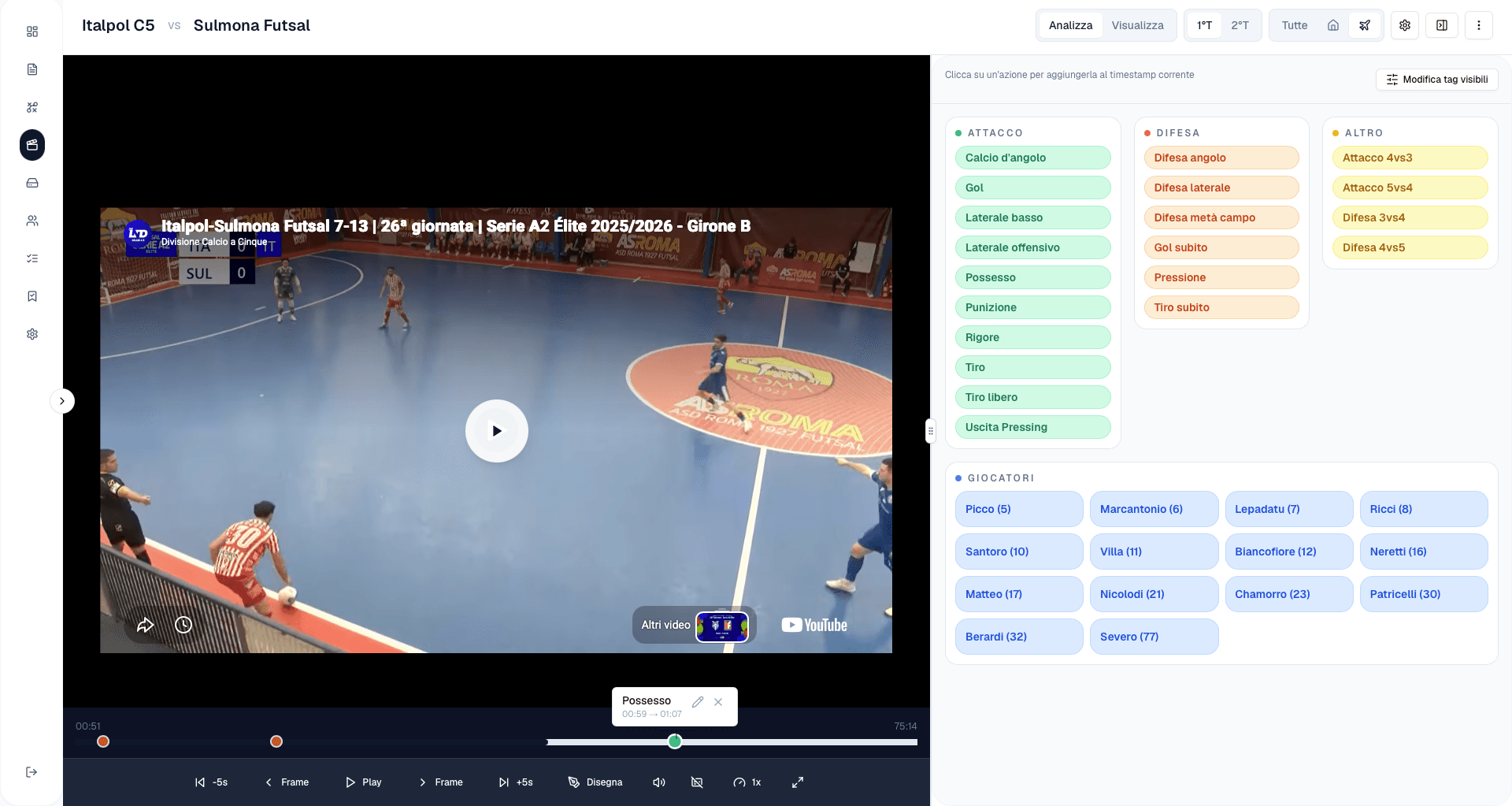Add Difesa 4vs5 tag
This screenshot has width=1512, height=806.
pyautogui.click(x=1410, y=247)
